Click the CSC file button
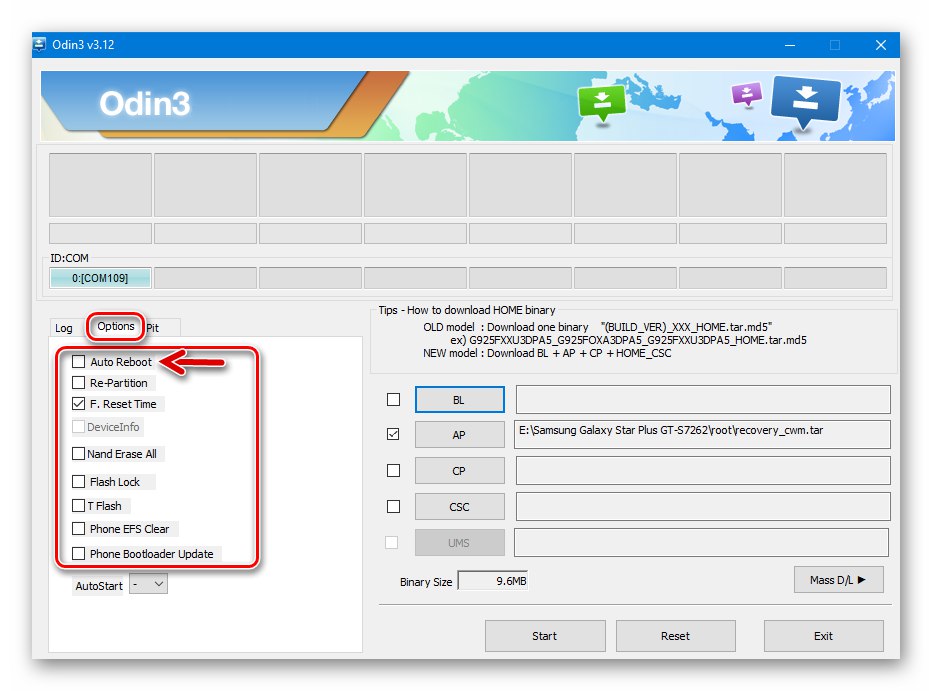Viewport: 932px width, 691px height. 459,507
